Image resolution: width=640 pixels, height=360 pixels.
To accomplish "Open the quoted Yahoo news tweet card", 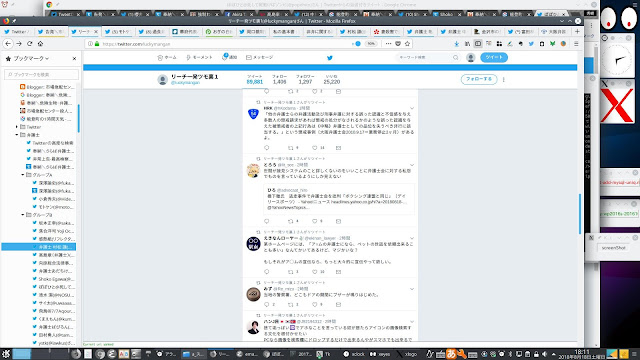I will (339, 199).
